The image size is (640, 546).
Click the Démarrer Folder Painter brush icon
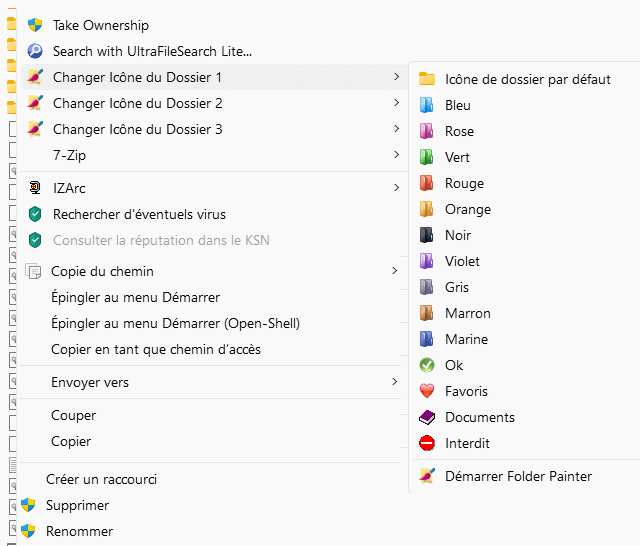tap(427, 476)
